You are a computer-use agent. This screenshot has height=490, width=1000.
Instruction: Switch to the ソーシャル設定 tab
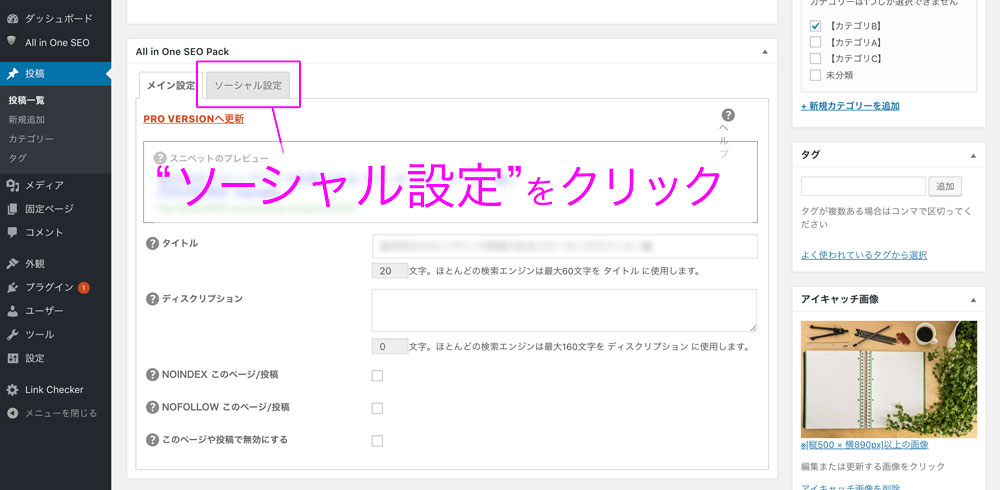coord(248,85)
